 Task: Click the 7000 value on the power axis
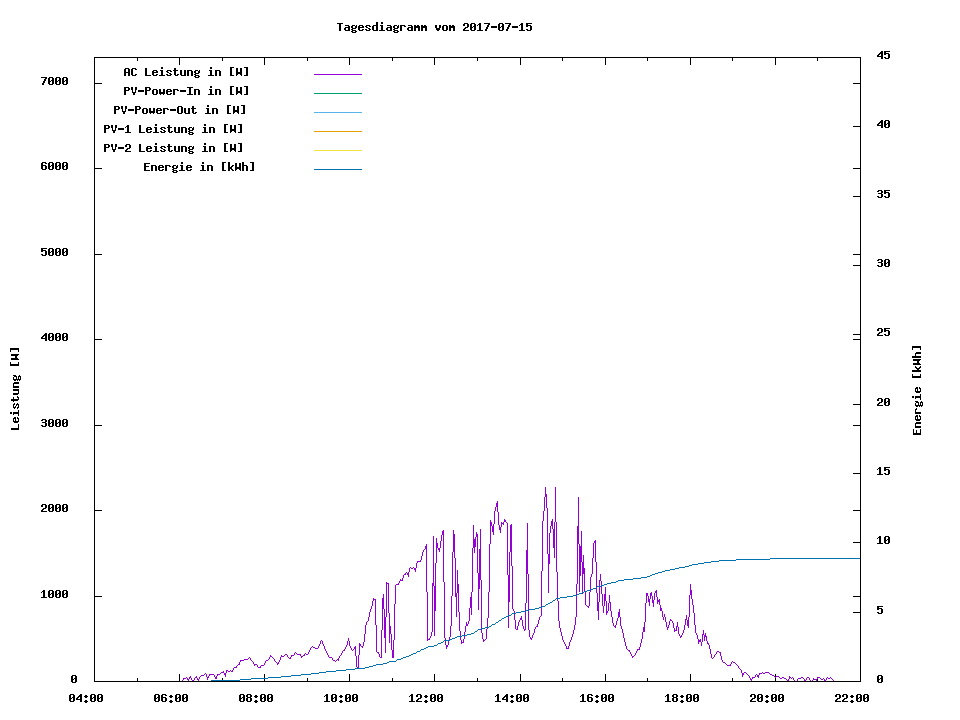tap(54, 82)
